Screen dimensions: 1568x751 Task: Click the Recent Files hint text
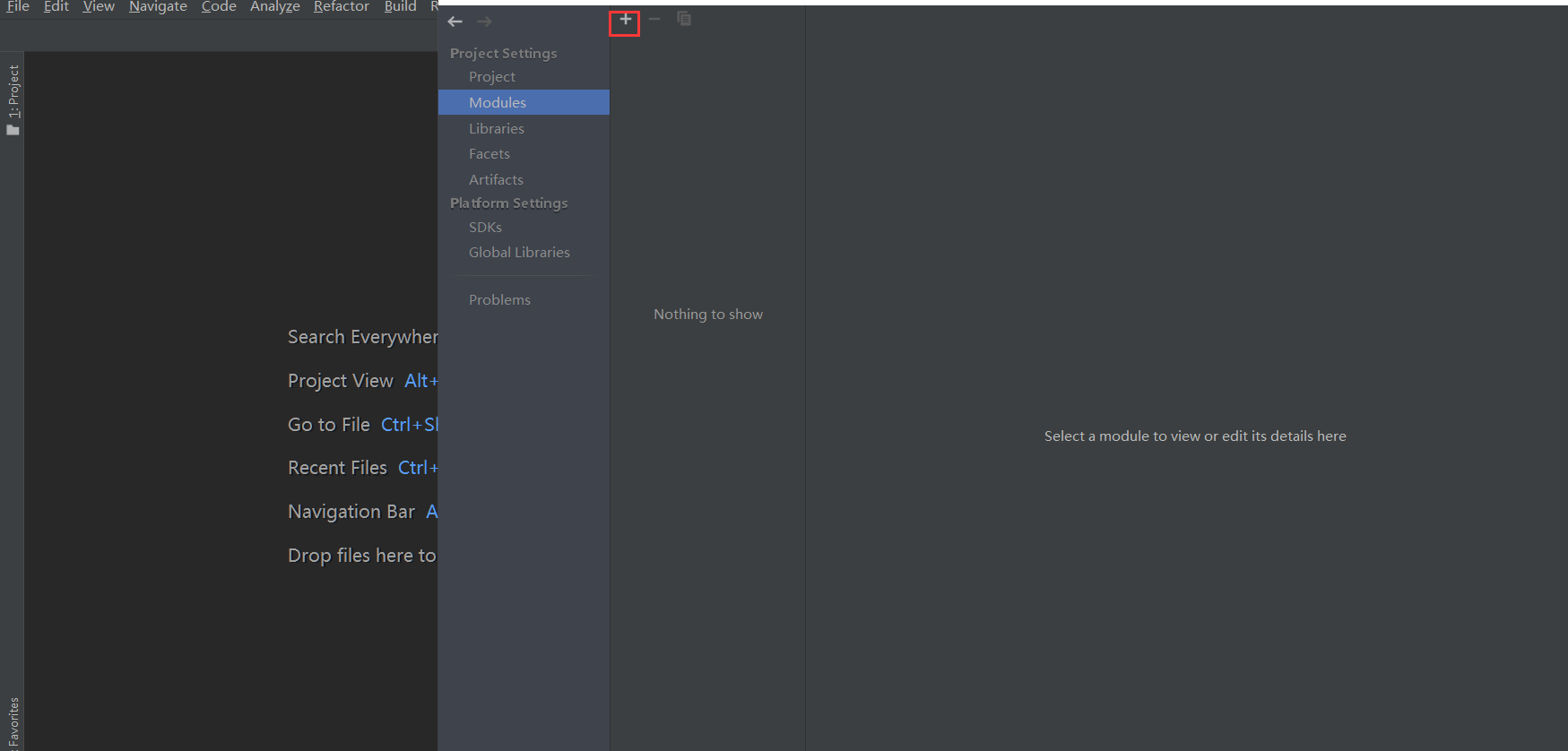coord(337,468)
